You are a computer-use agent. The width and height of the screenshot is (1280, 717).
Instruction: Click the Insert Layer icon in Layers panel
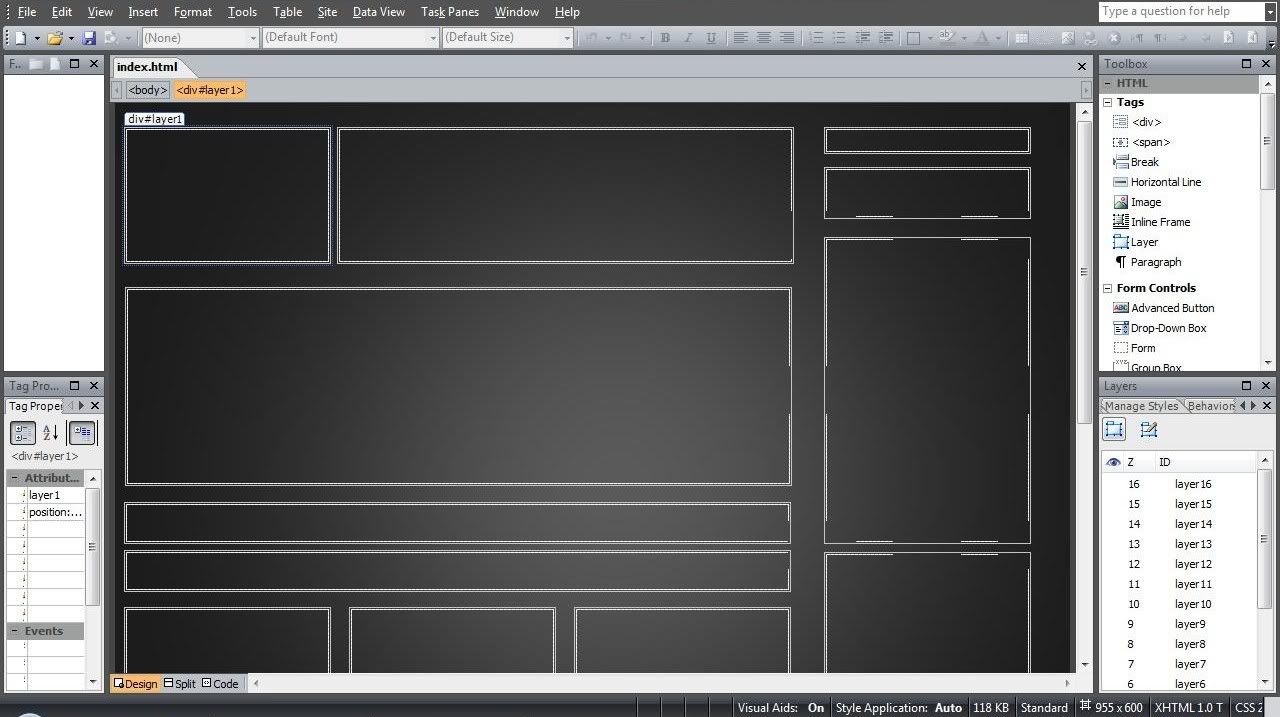1114,430
